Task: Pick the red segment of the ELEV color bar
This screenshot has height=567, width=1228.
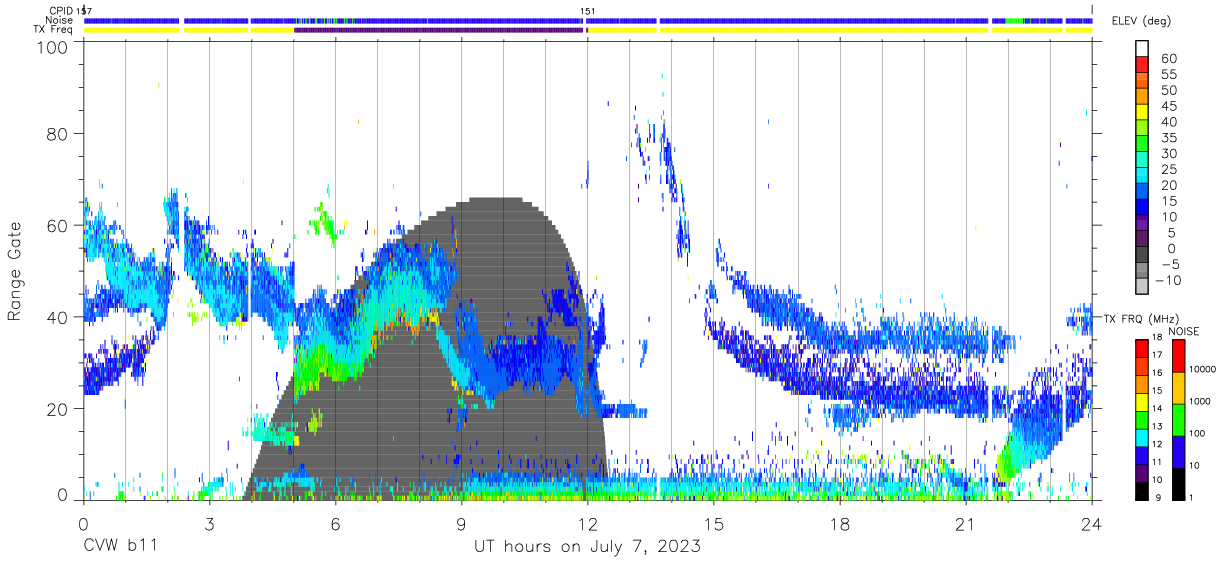Action: pyautogui.click(x=1142, y=66)
